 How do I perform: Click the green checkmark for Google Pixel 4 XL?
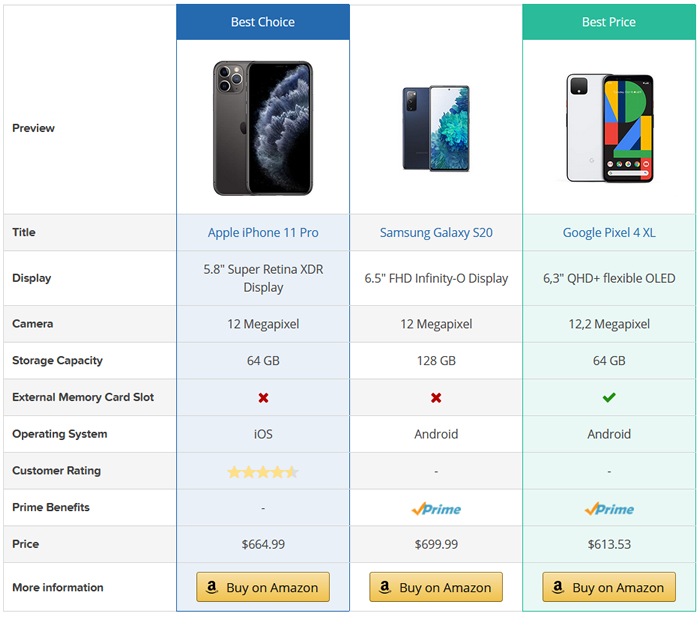tap(609, 397)
